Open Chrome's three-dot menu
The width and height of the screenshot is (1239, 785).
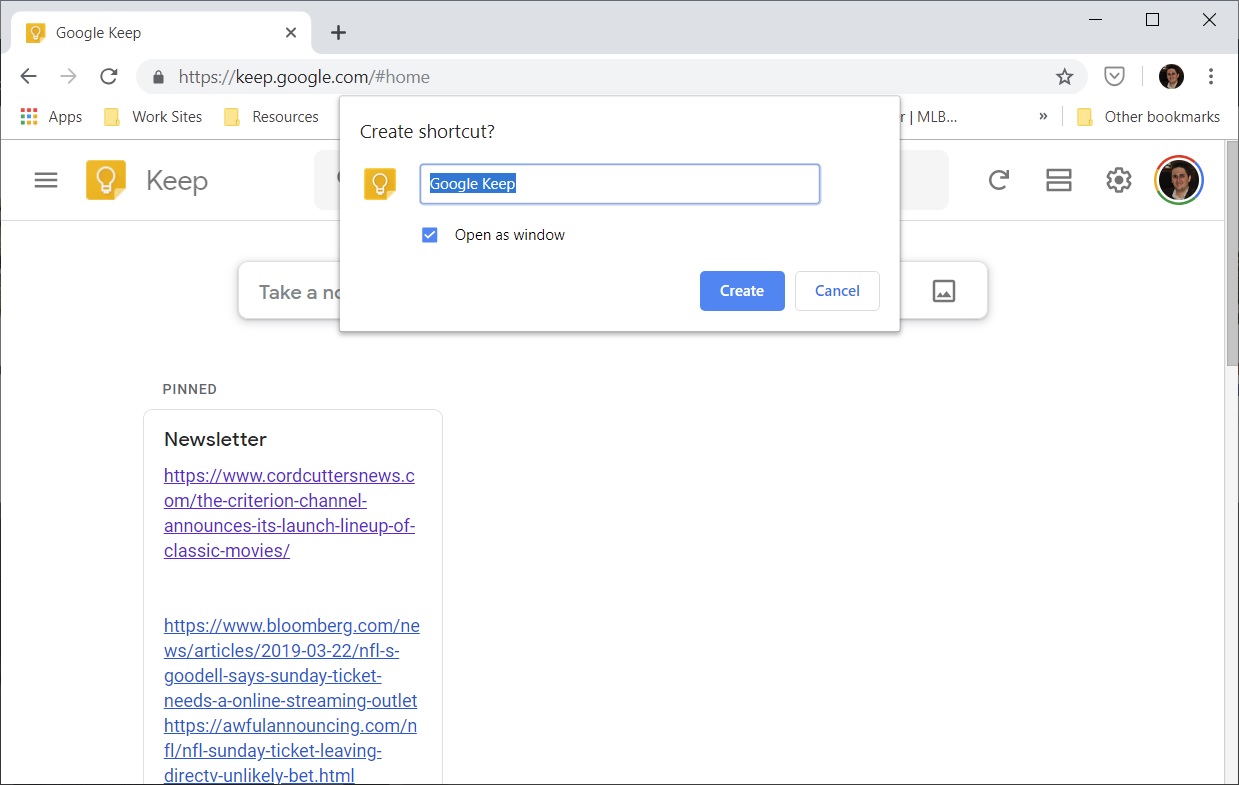point(1211,77)
